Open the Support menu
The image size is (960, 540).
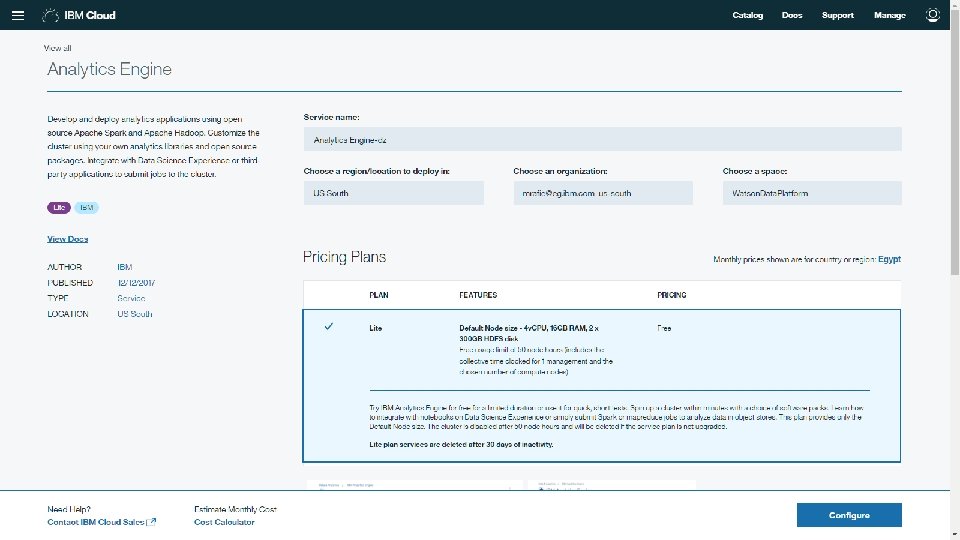pyautogui.click(x=837, y=15)
